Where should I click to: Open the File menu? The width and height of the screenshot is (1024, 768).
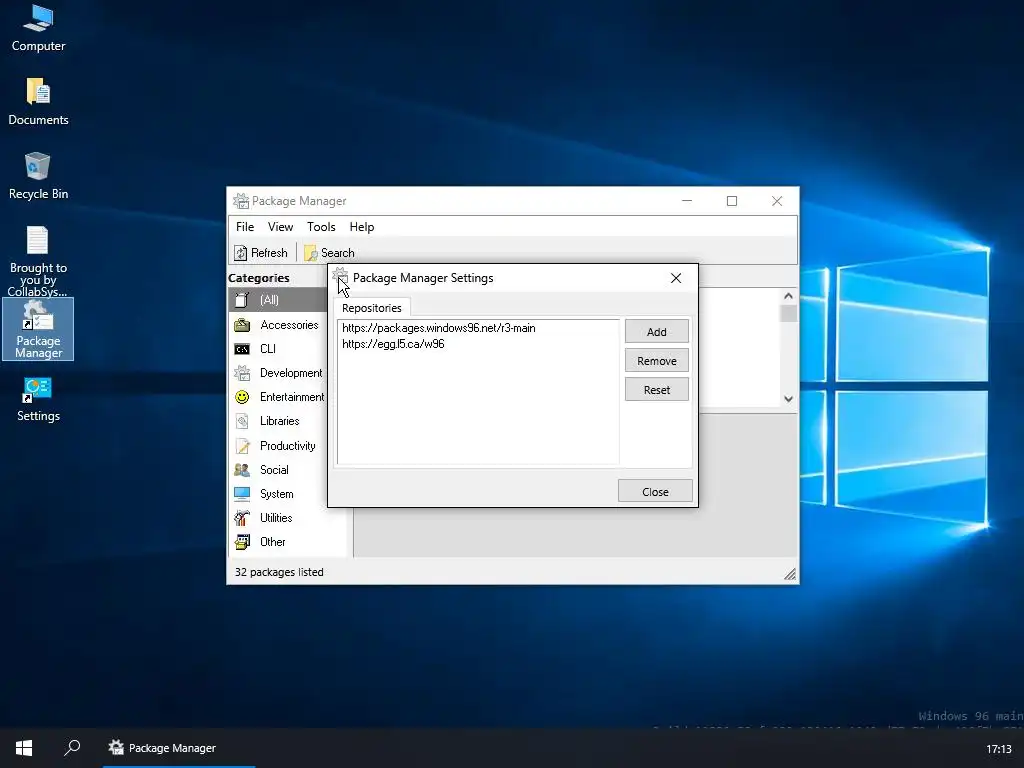[245, 227]
